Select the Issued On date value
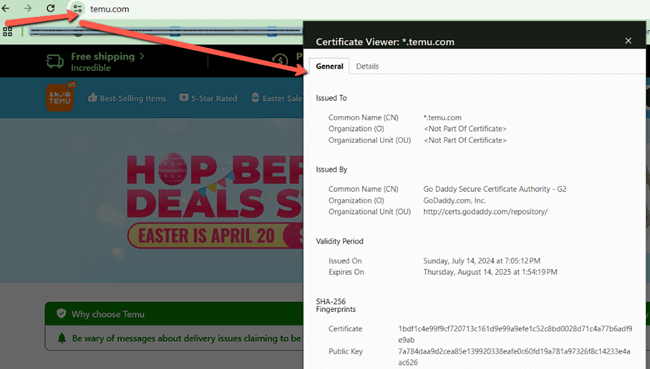The image size is (650, 369). click(482, 261)
